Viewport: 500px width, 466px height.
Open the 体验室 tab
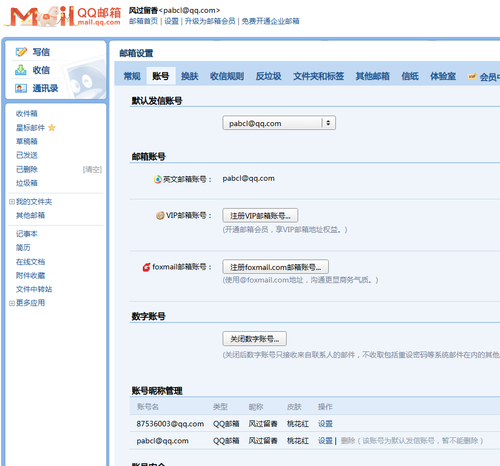pyautogui.click(x=443, y=76)
